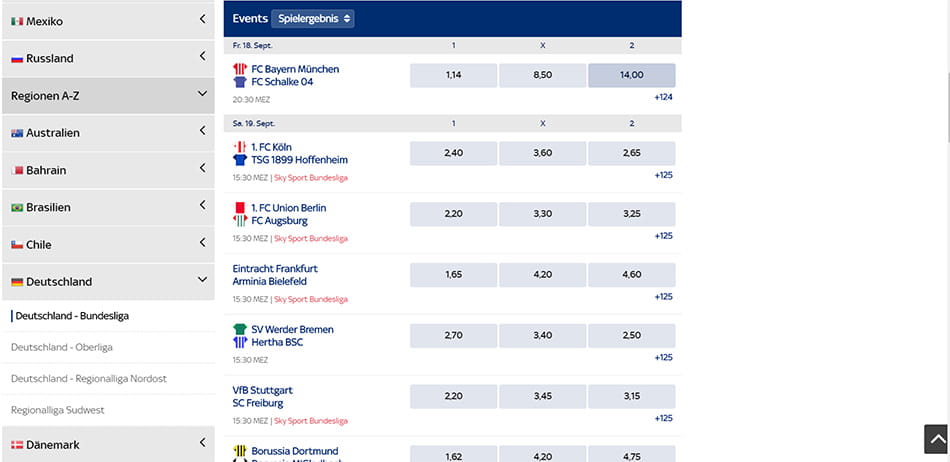Collapse the Regionen A-Z section
950x462 pixels.
202,94
